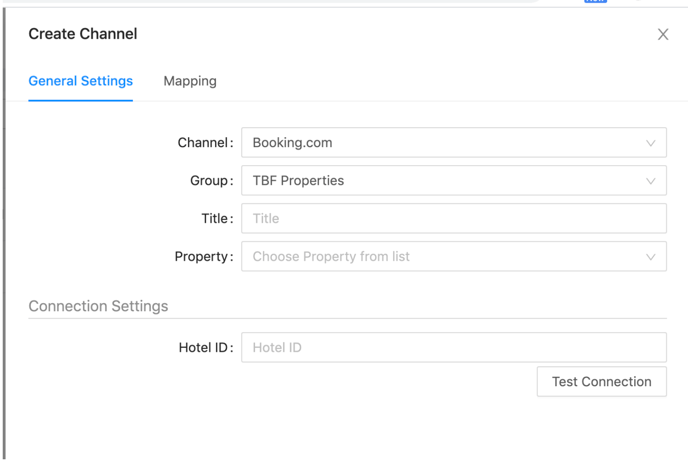Focus the Hotel ID input field
The width and height of the screenshot is (688, 462).
point(454,347)
